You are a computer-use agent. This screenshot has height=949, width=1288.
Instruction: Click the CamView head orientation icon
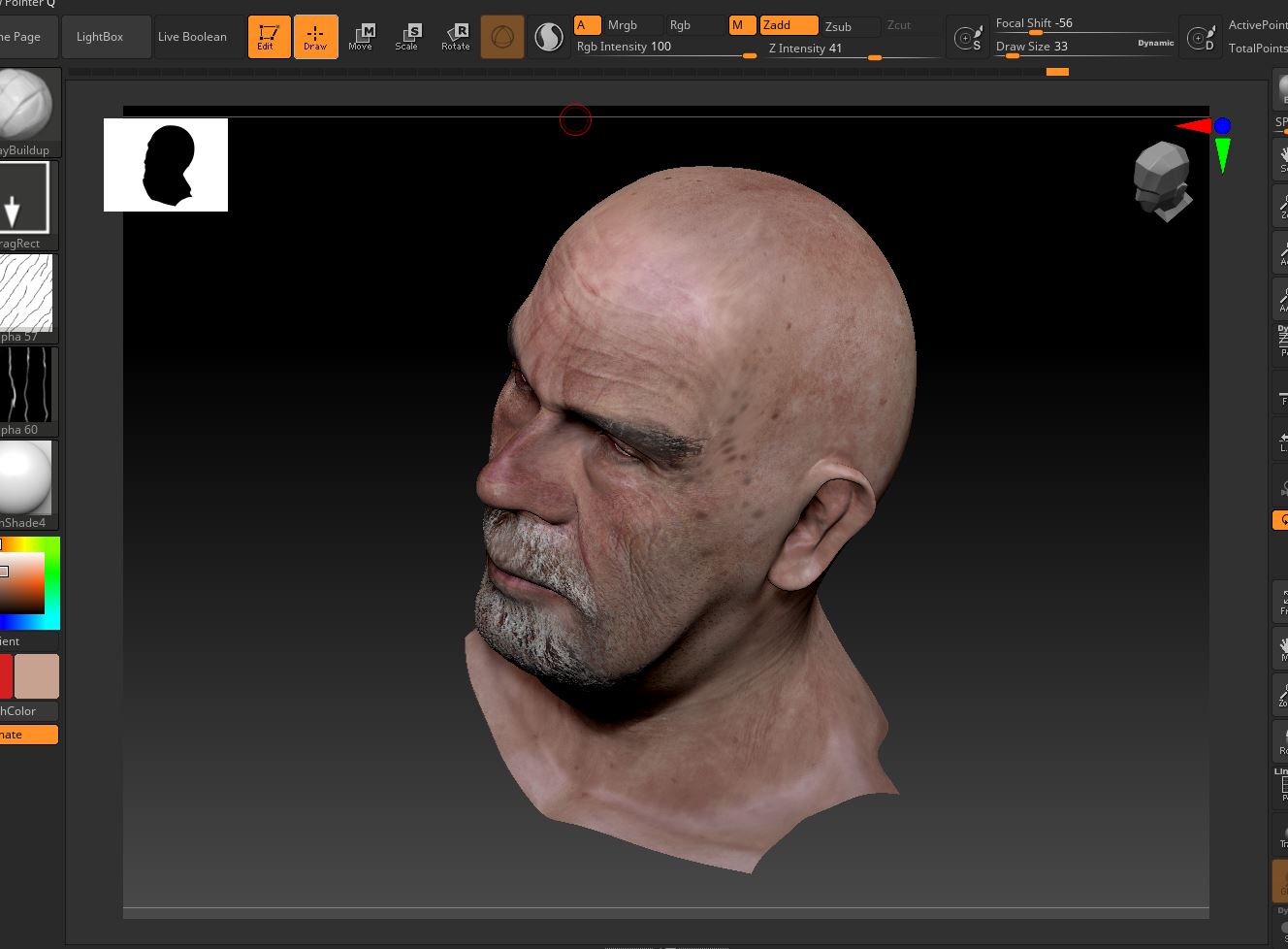[1162, 181]
